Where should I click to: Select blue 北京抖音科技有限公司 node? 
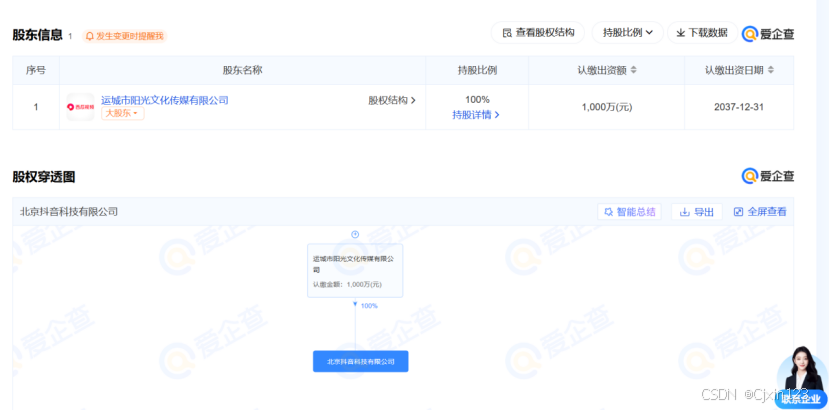[x=361, y=361]
